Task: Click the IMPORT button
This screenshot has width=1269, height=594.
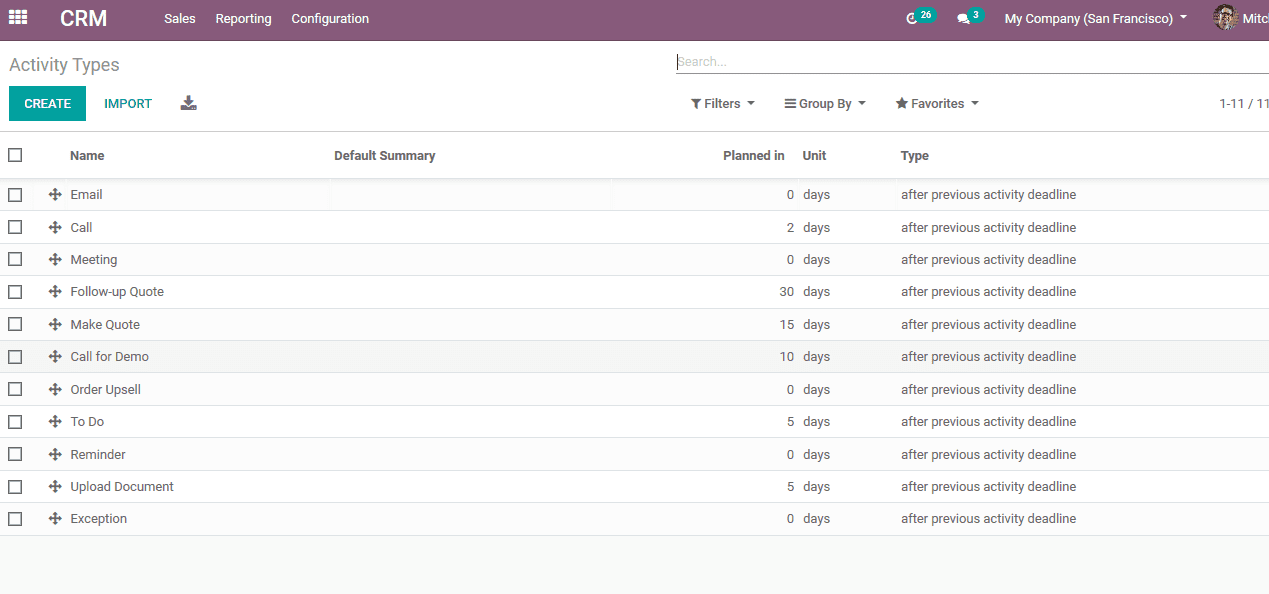Action: (x=128, y=104)
